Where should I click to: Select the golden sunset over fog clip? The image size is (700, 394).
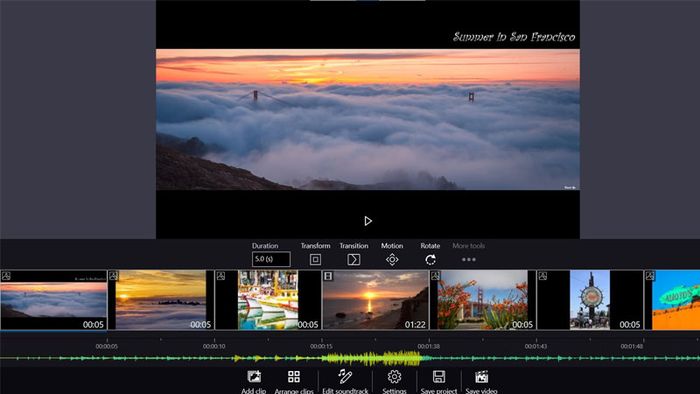coord(161,300)
